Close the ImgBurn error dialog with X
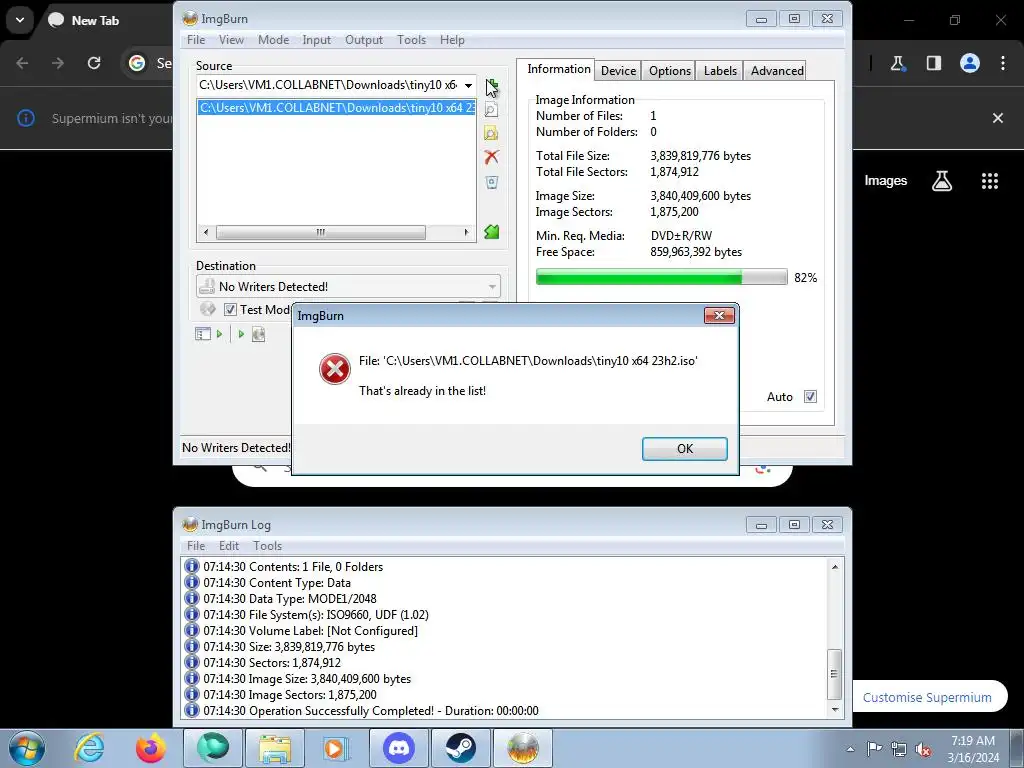Image resolution: width=1024 pixels, height=768 pixels. [720, 315]
